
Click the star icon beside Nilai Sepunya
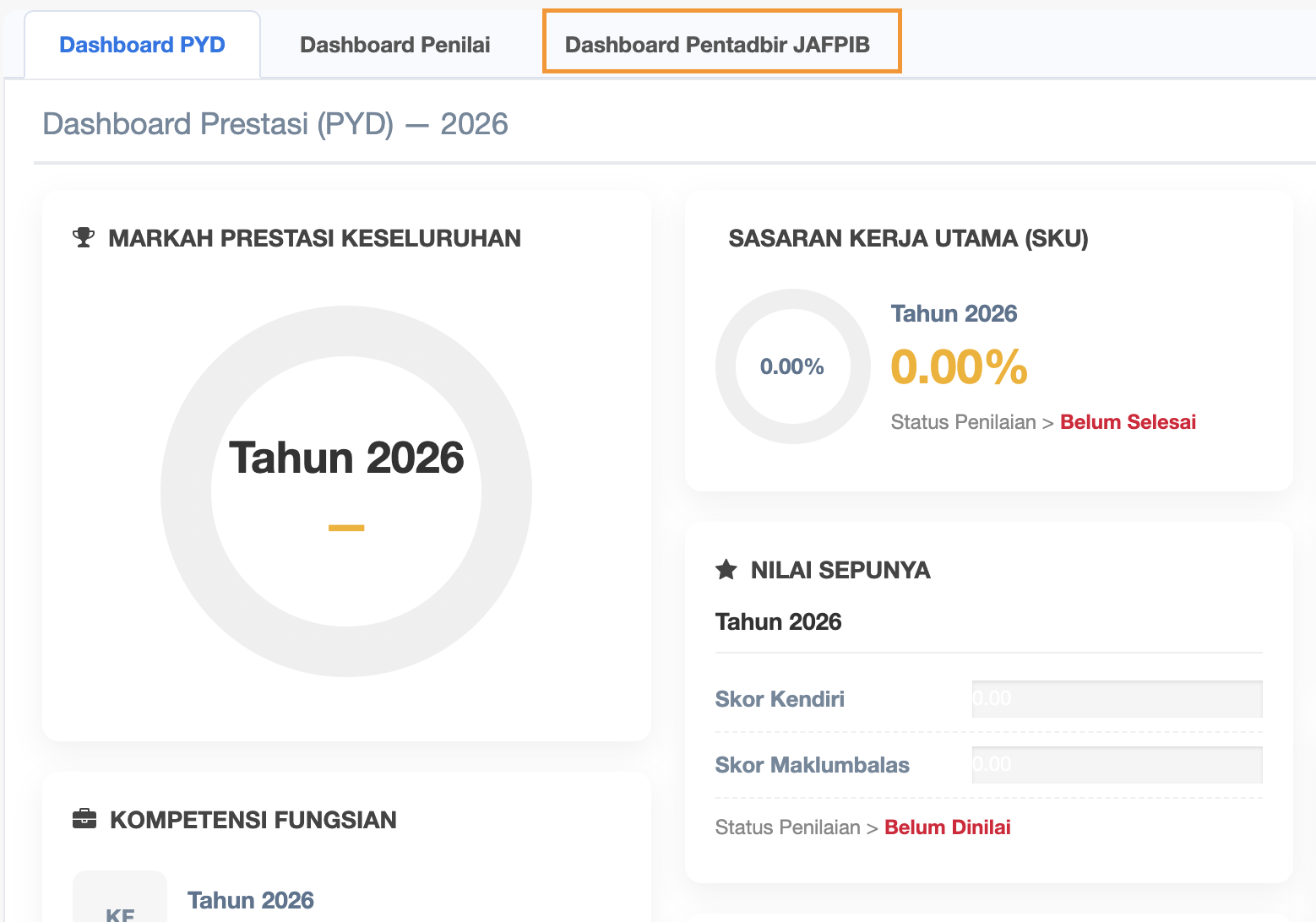point(726,570)
